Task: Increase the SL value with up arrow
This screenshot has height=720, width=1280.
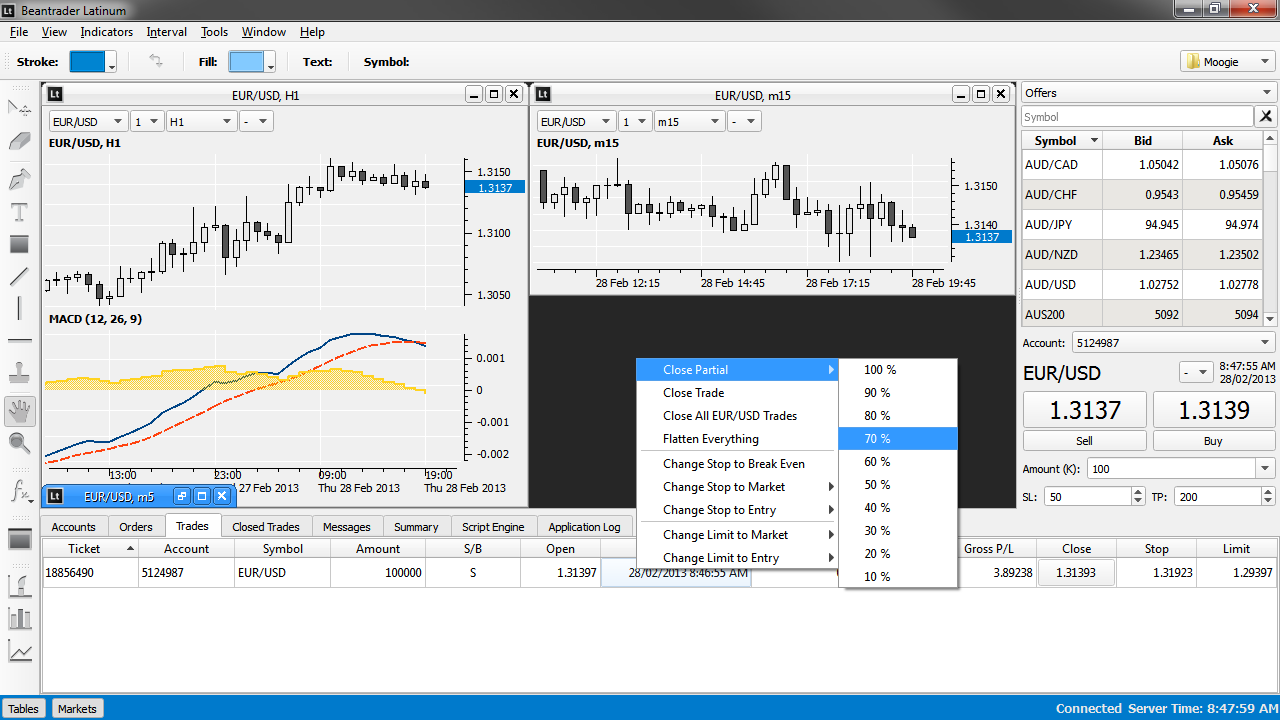Action: coord(1138,492)
